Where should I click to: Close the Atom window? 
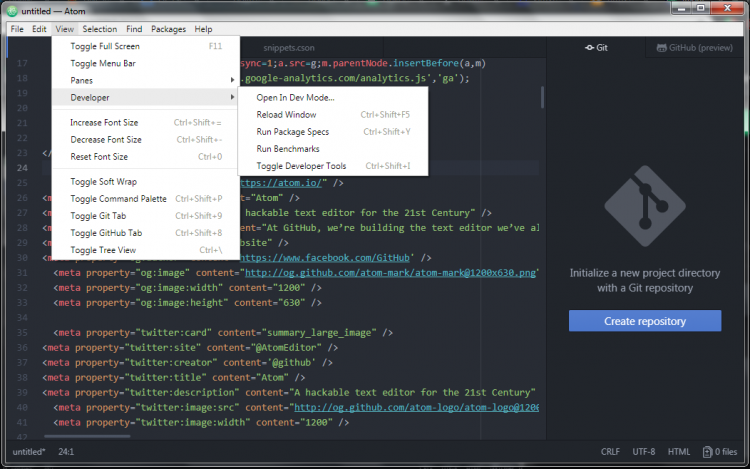click(727, 8)
